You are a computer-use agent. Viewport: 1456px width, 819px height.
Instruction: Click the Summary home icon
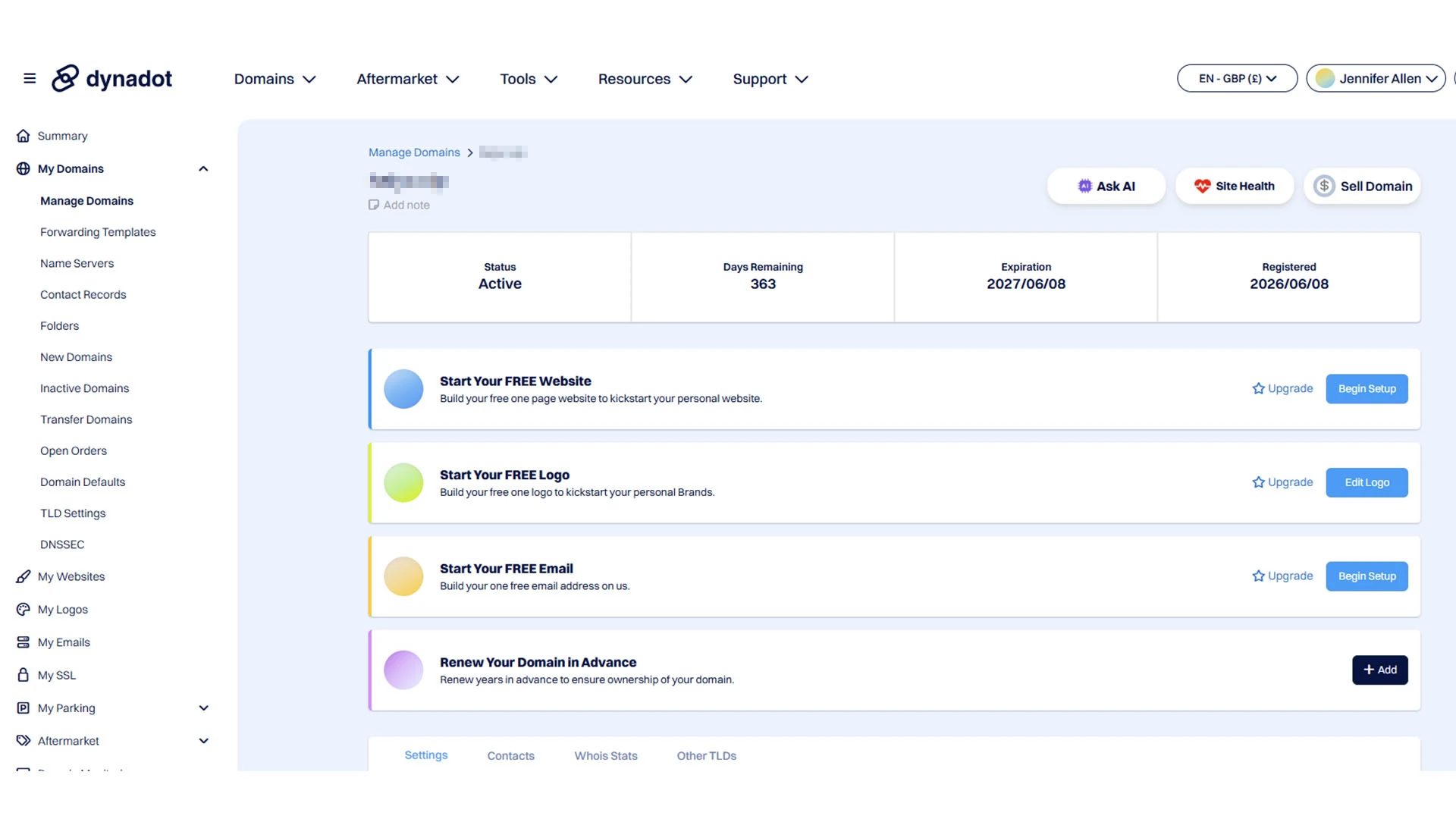[x=24, y=136]
